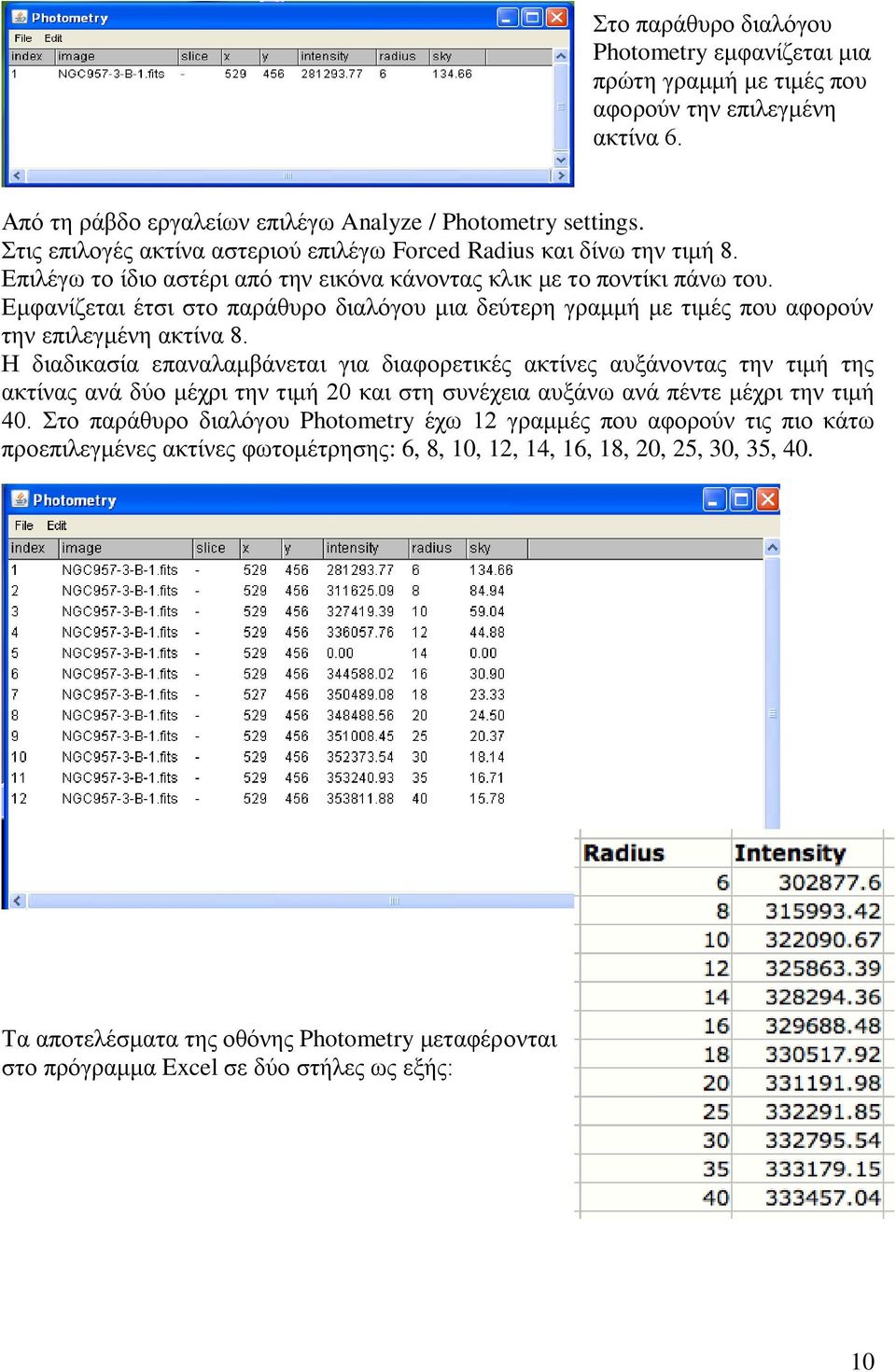Select Excel cell 332291.85
Screen dimensions: 896x1372
(x=807, y=1112)
